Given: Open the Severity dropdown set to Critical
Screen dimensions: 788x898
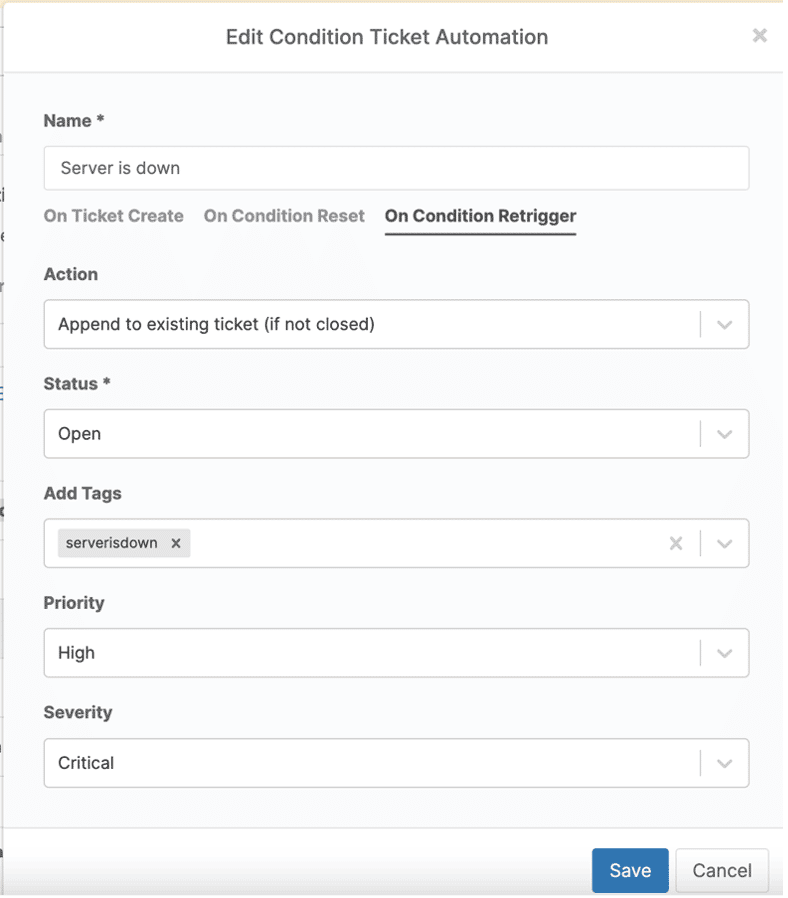Looking at the screenshot, I should tap(370, 763).
